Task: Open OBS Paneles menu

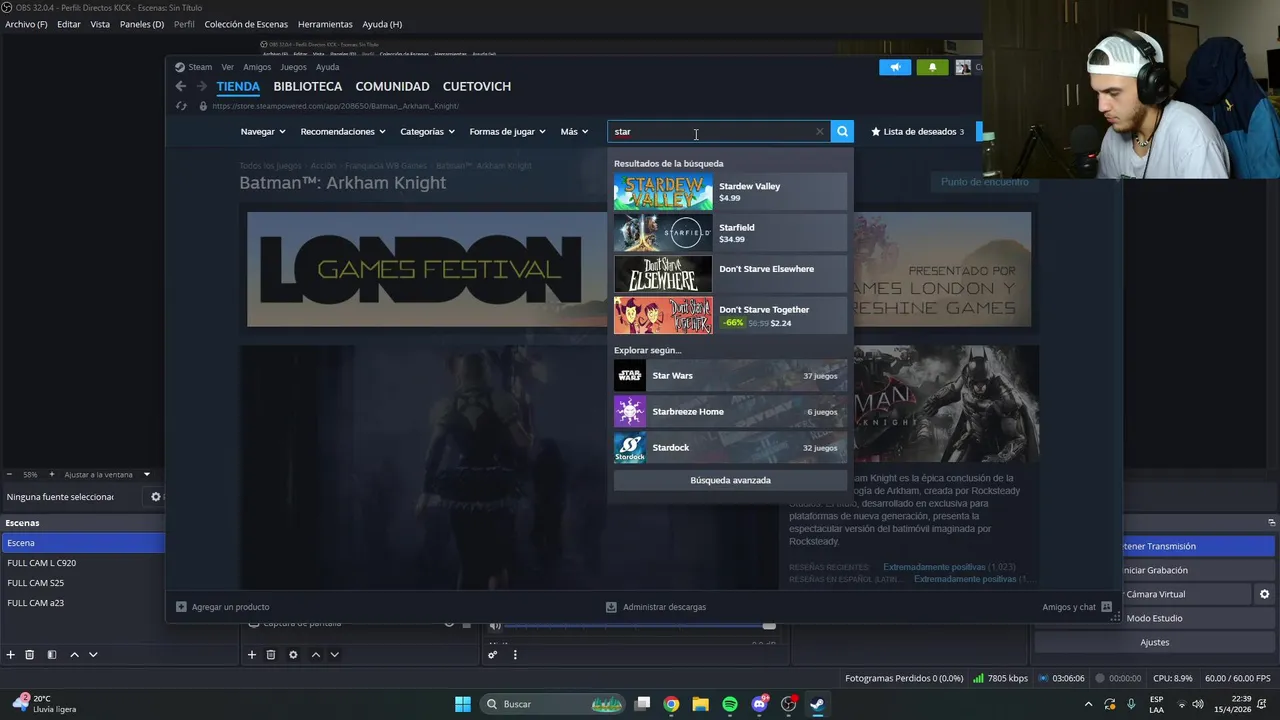Action: click(142, 24)
